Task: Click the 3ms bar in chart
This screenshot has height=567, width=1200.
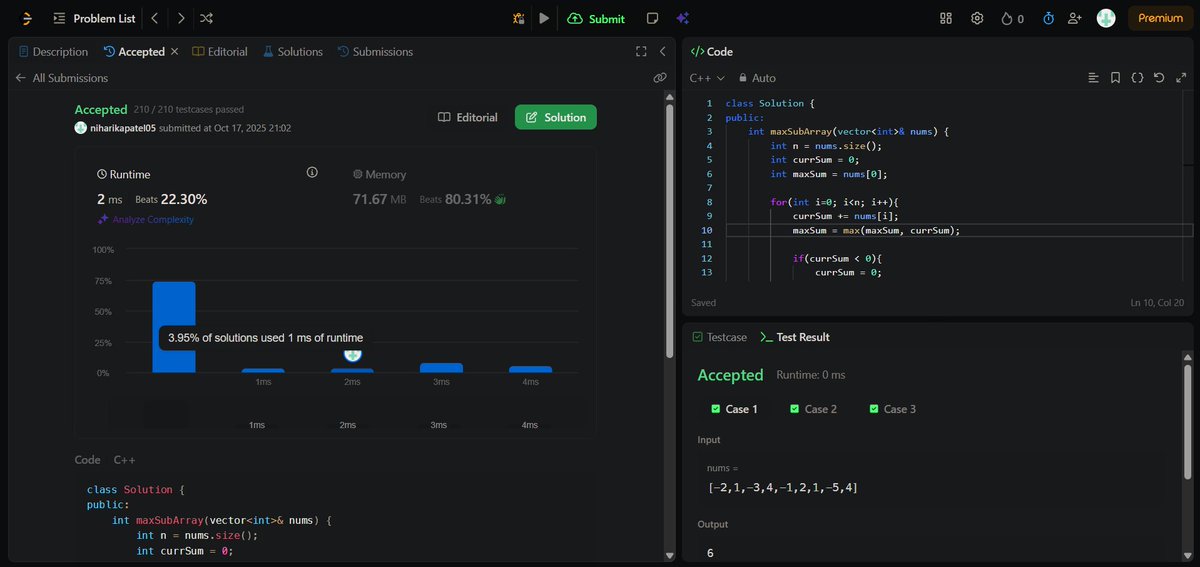Action: [441, 368]
